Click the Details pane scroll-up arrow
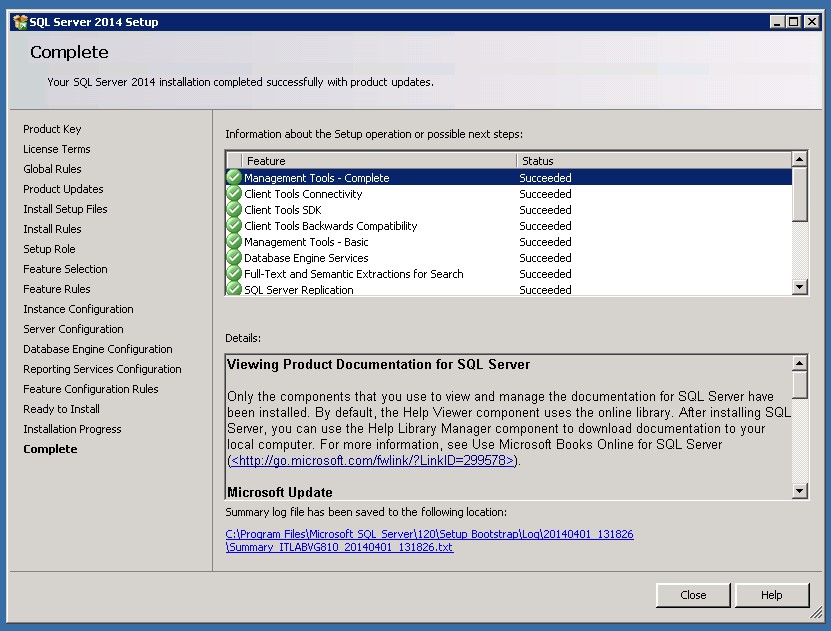This screenshot has height=631, width=831. 799,363
